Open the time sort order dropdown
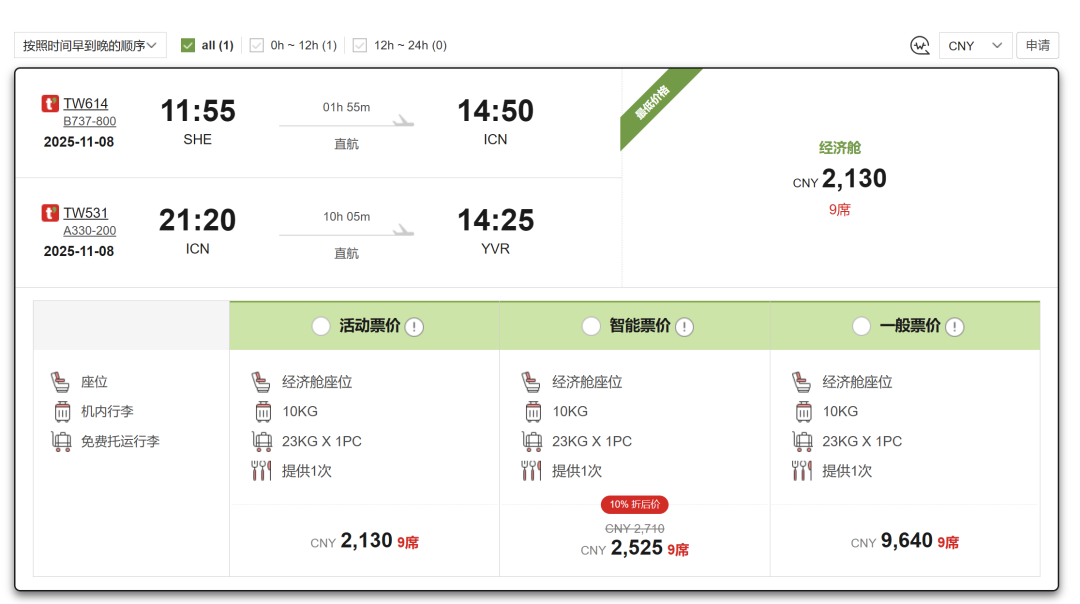The height and width of the screenshot is (604, 1080). (x=90, y=45)
